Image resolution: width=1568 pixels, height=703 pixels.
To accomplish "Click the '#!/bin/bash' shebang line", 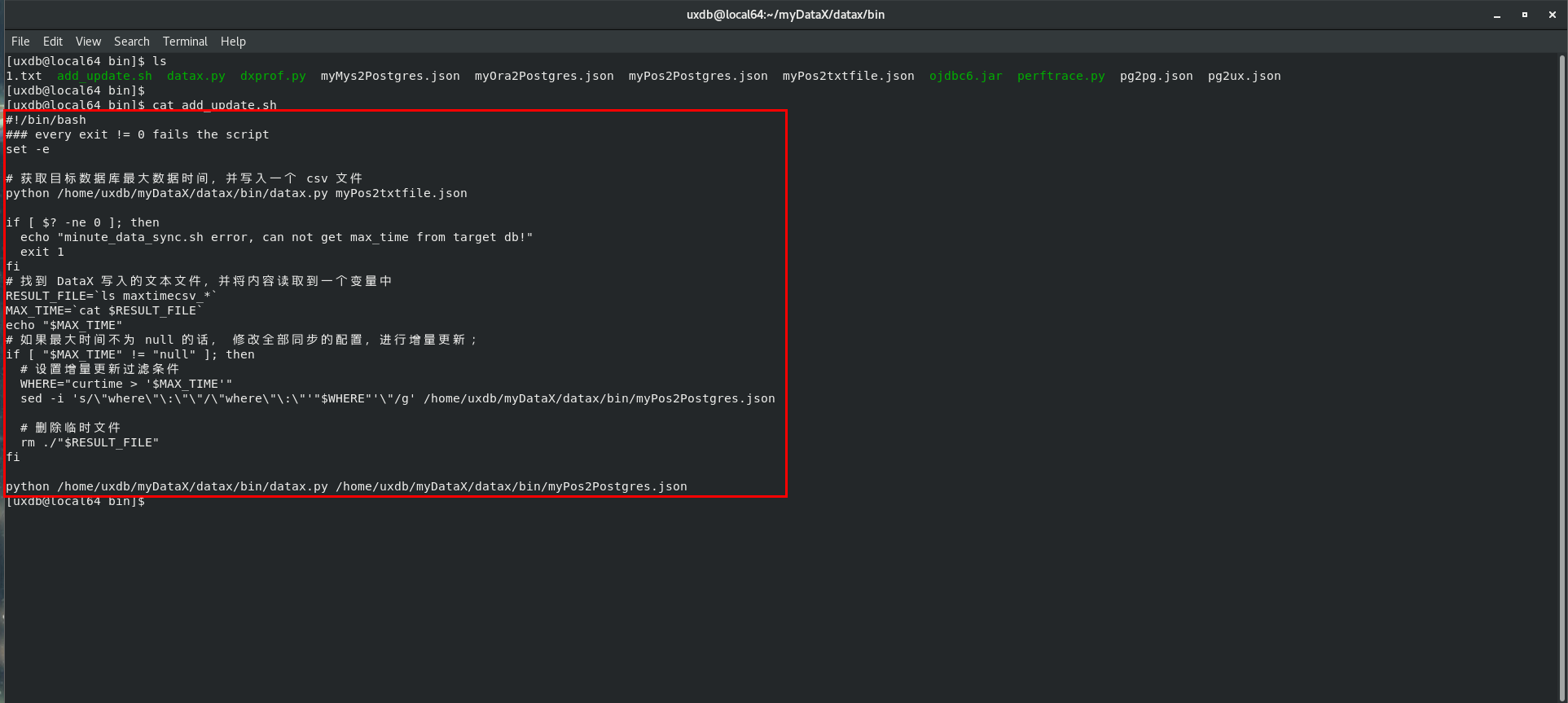I will pos(46,120).
